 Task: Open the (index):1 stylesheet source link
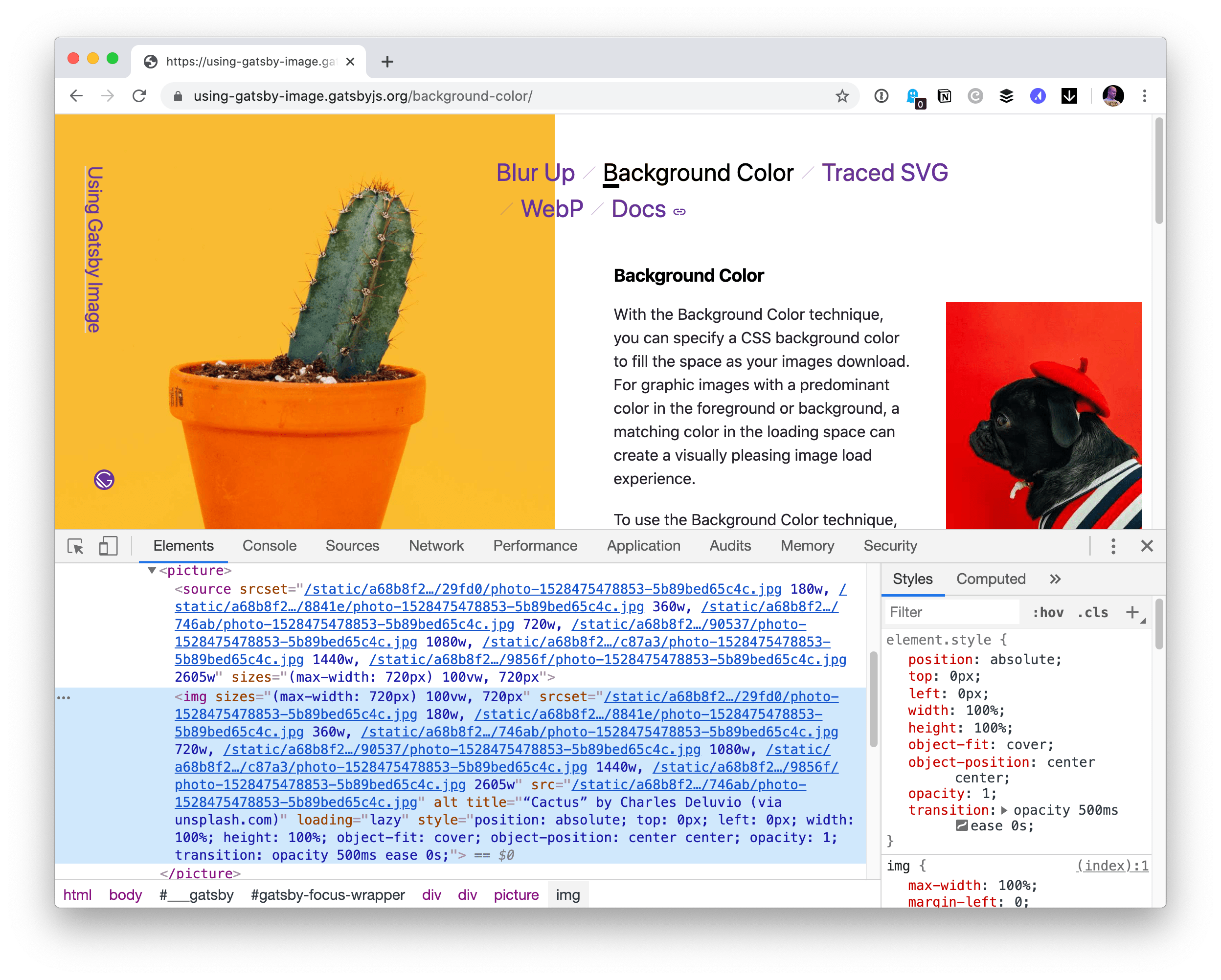click(1112, 866)
